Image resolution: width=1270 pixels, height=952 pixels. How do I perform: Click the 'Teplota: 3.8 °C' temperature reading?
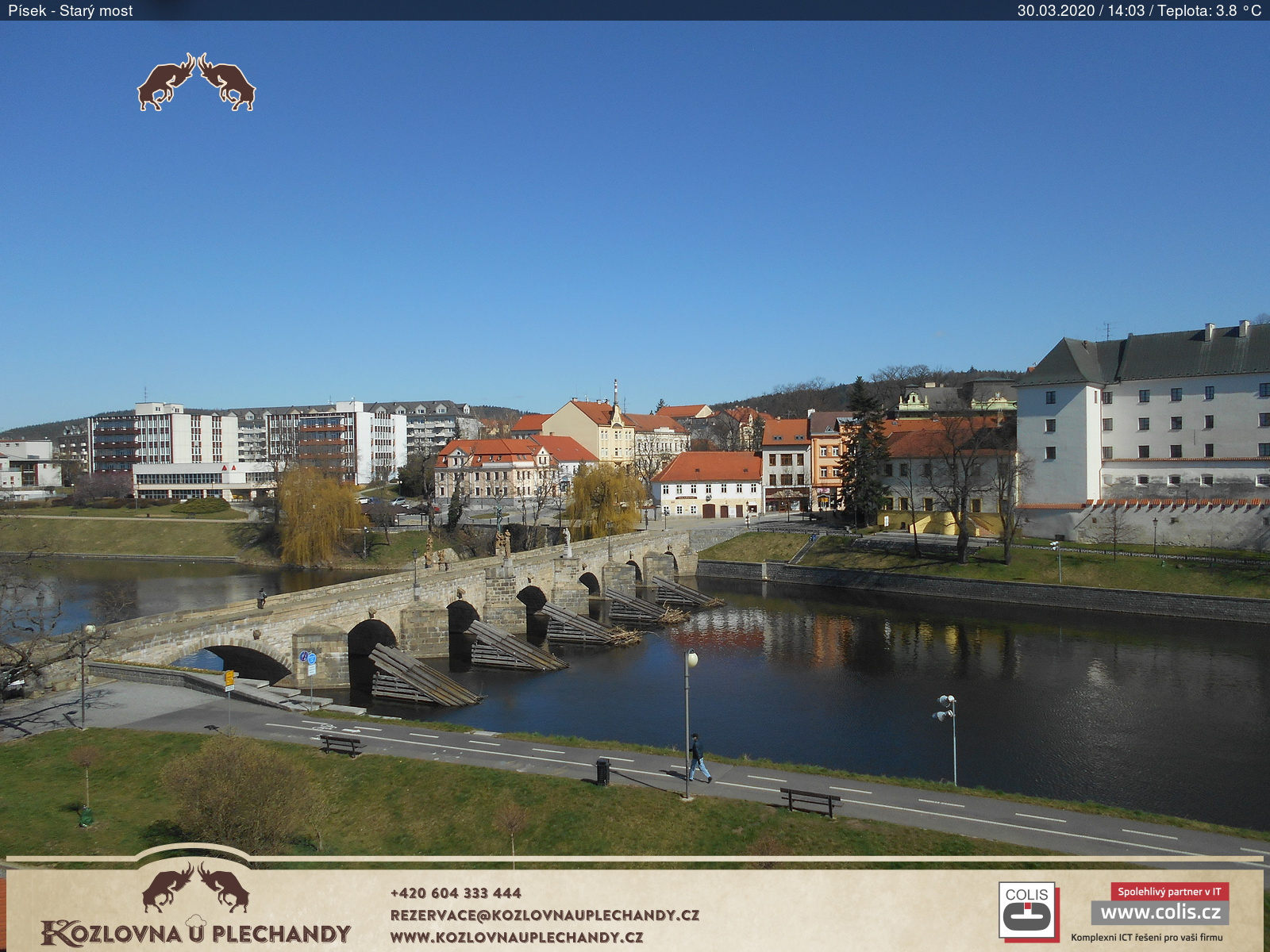pyautogui.click(x=1209, y=10)
